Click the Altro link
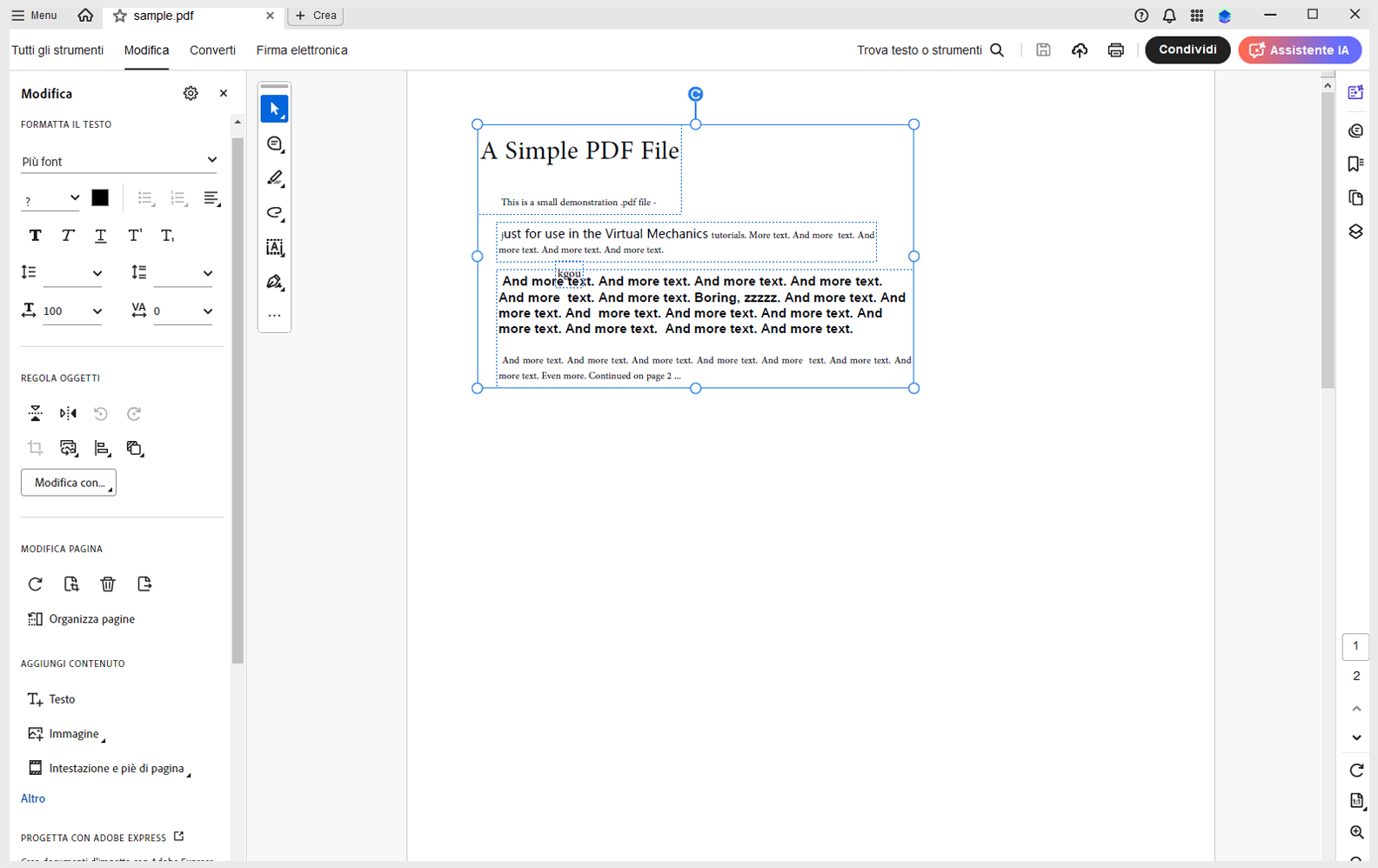1378x868 pixels. (x=33, y=798)
